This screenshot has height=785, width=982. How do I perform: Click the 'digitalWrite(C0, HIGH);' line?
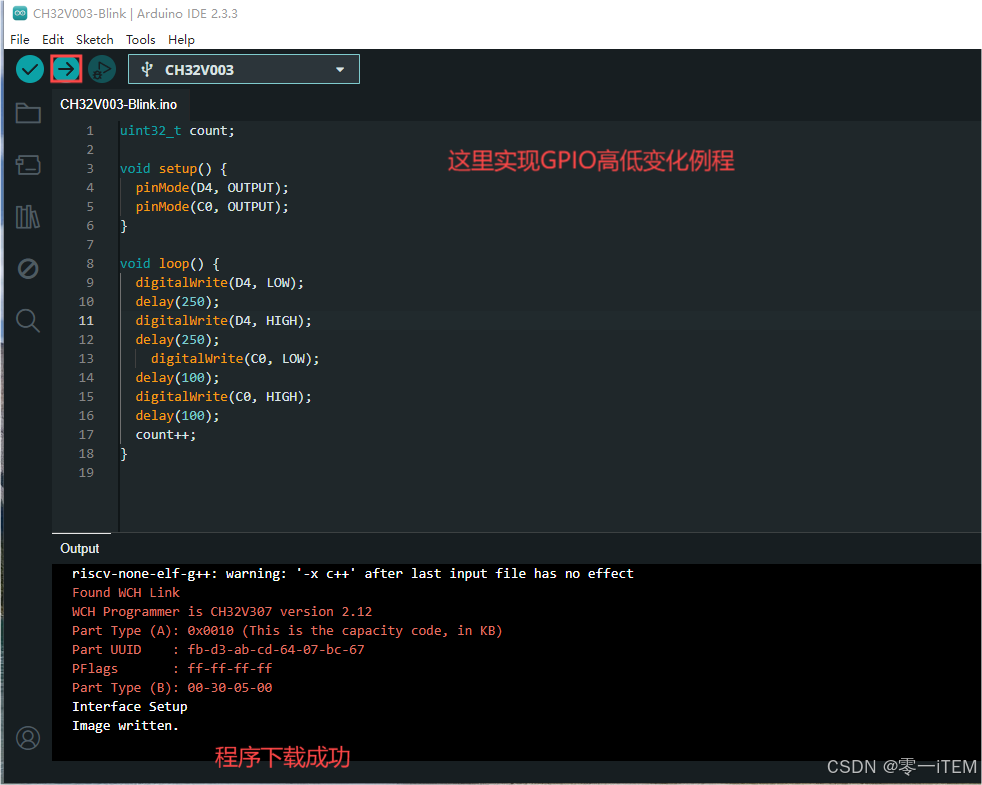[x=224, y=397]
